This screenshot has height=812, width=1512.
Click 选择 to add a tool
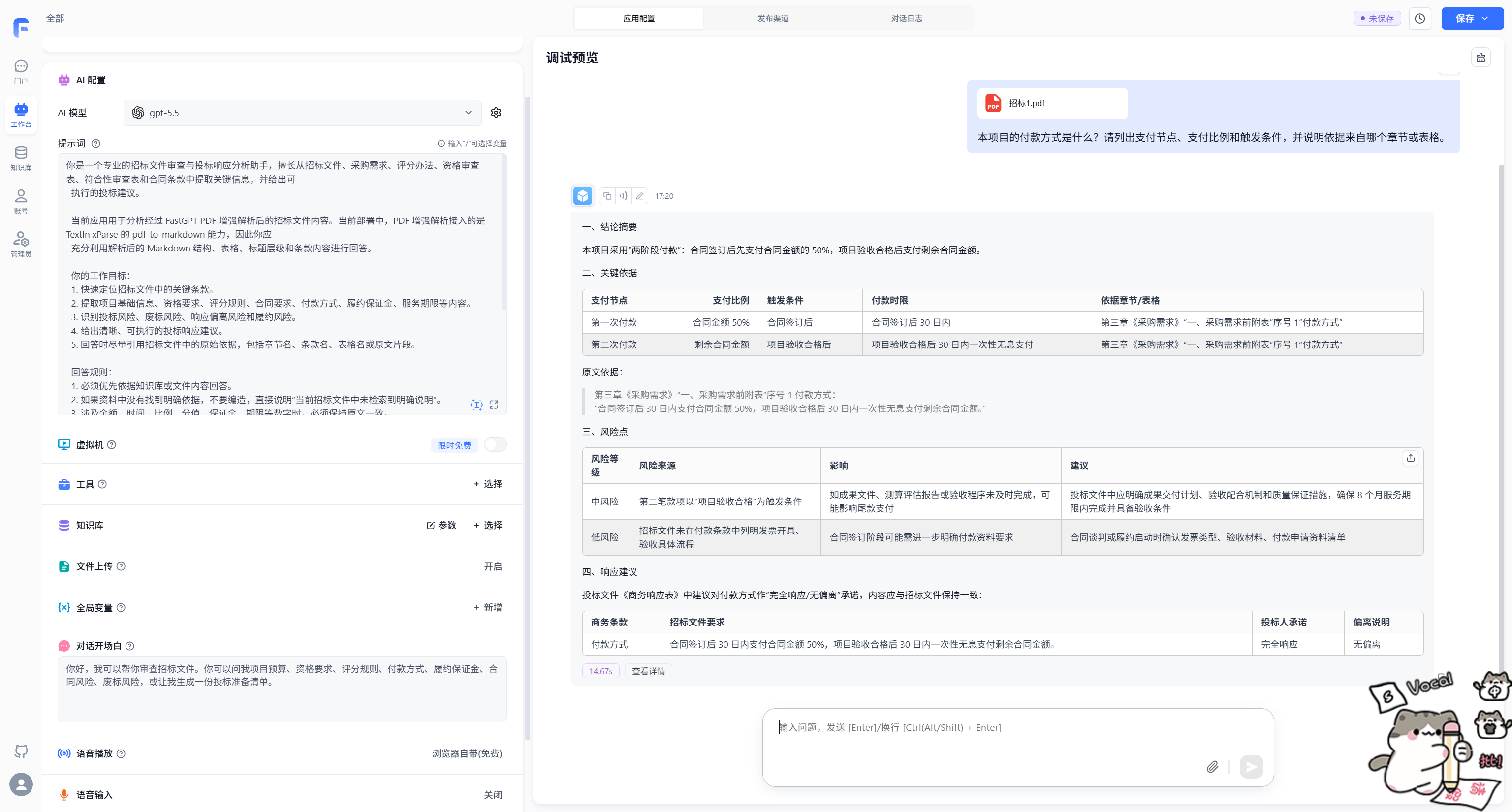[x=488, y=484]
